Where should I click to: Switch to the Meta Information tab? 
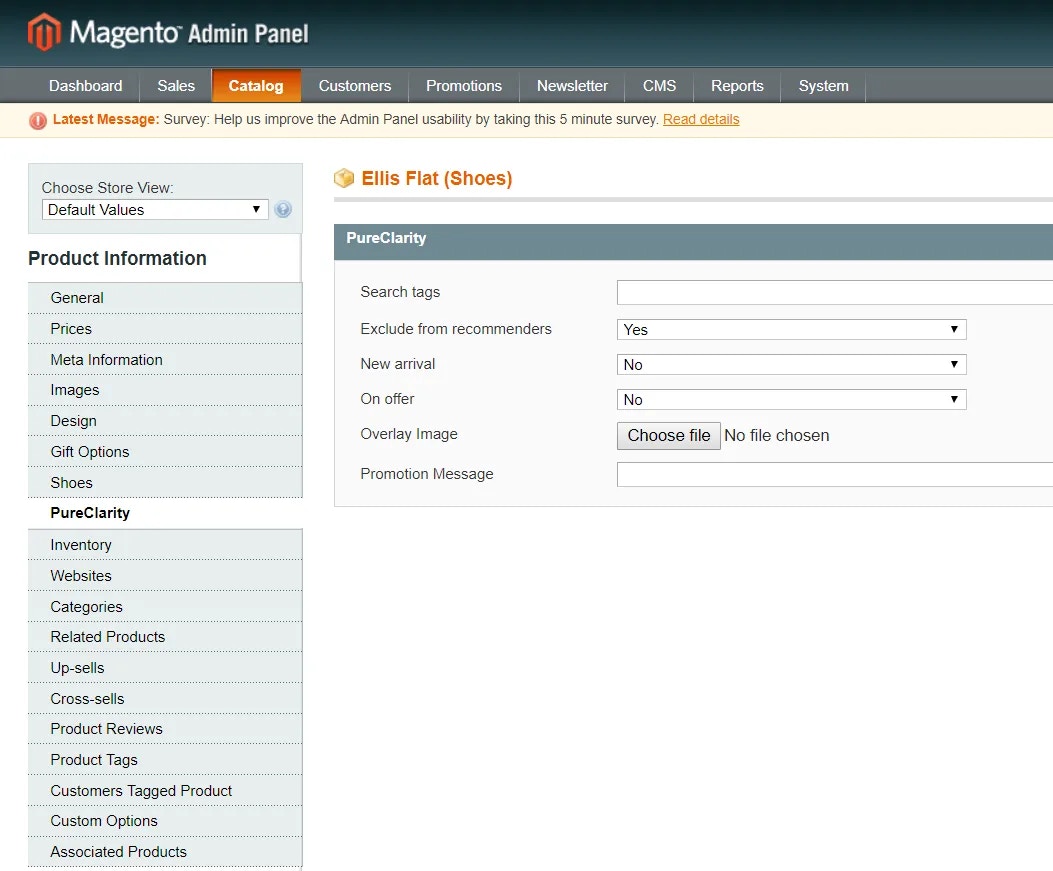coord(165,359)
